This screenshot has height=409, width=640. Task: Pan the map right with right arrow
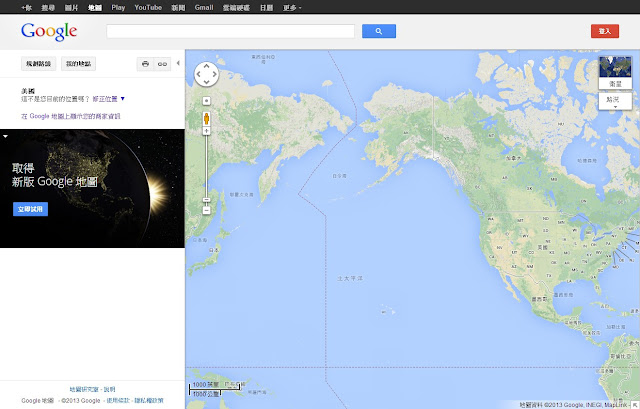pyautogui.click(x=215, y=74)
